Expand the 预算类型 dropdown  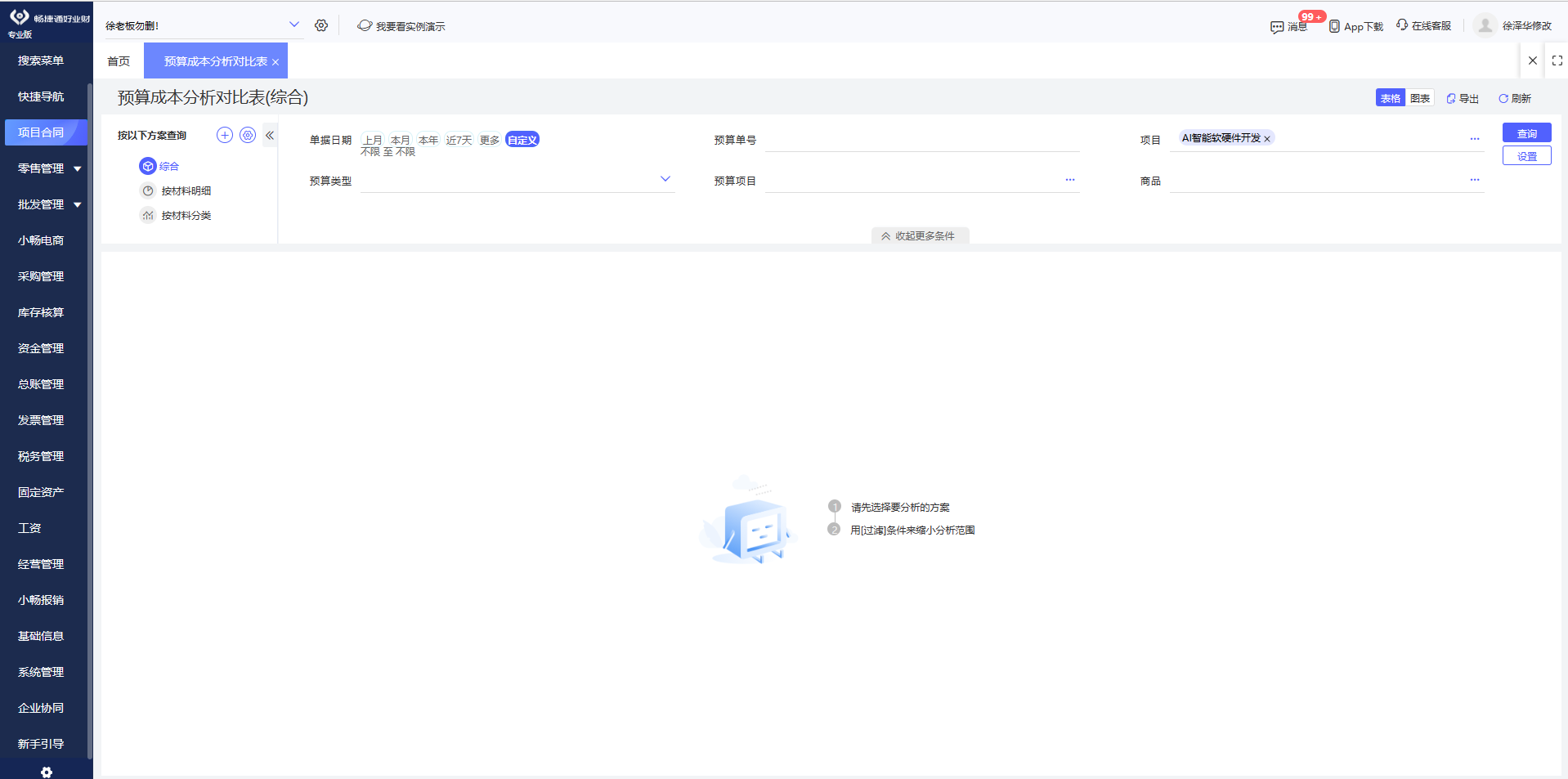pyautogui.click(x=665, y=178)
